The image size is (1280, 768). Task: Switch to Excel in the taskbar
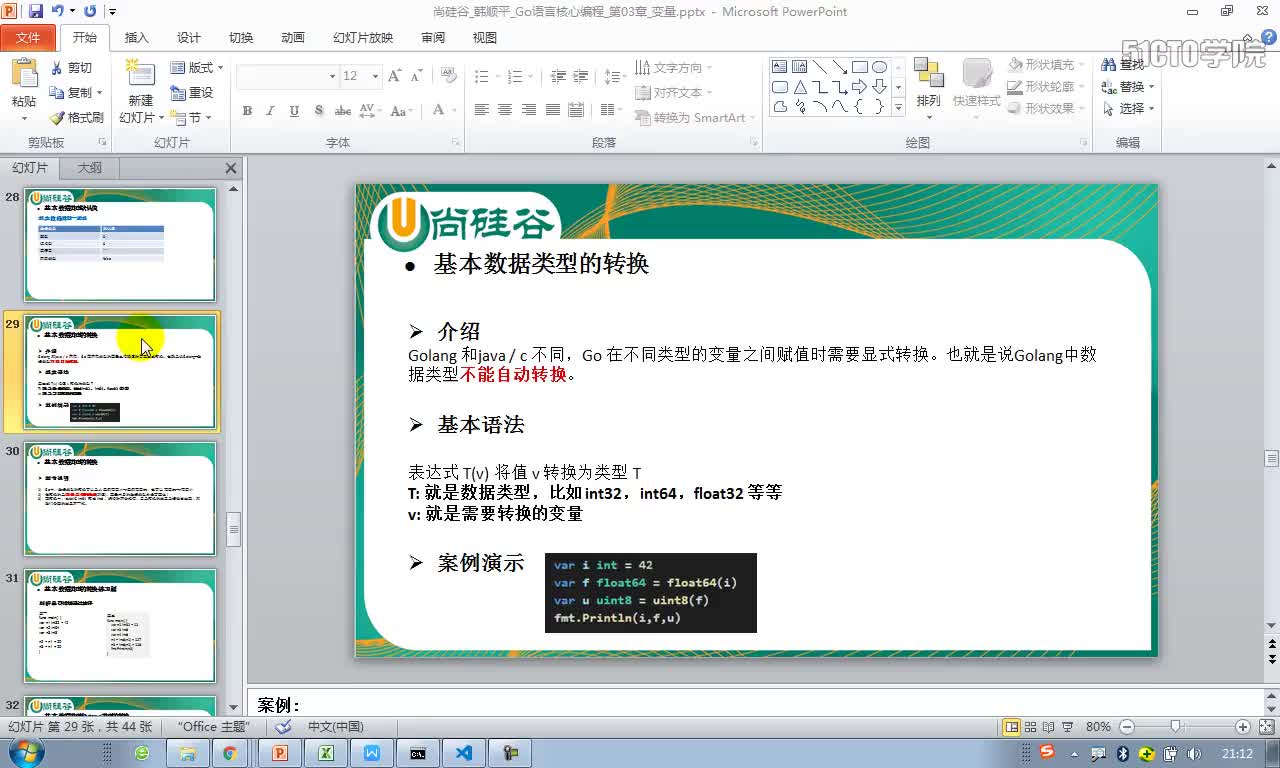tap(326, 753)
